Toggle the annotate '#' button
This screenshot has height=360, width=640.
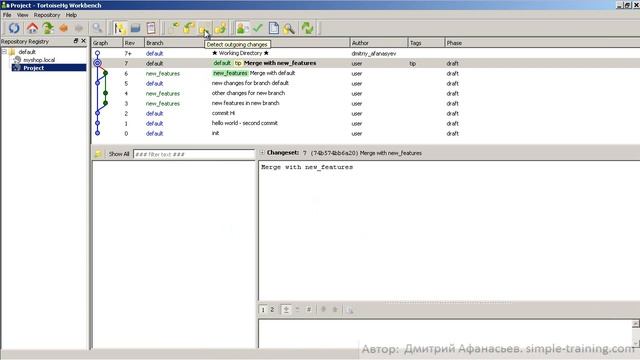(x=309, y=310)
